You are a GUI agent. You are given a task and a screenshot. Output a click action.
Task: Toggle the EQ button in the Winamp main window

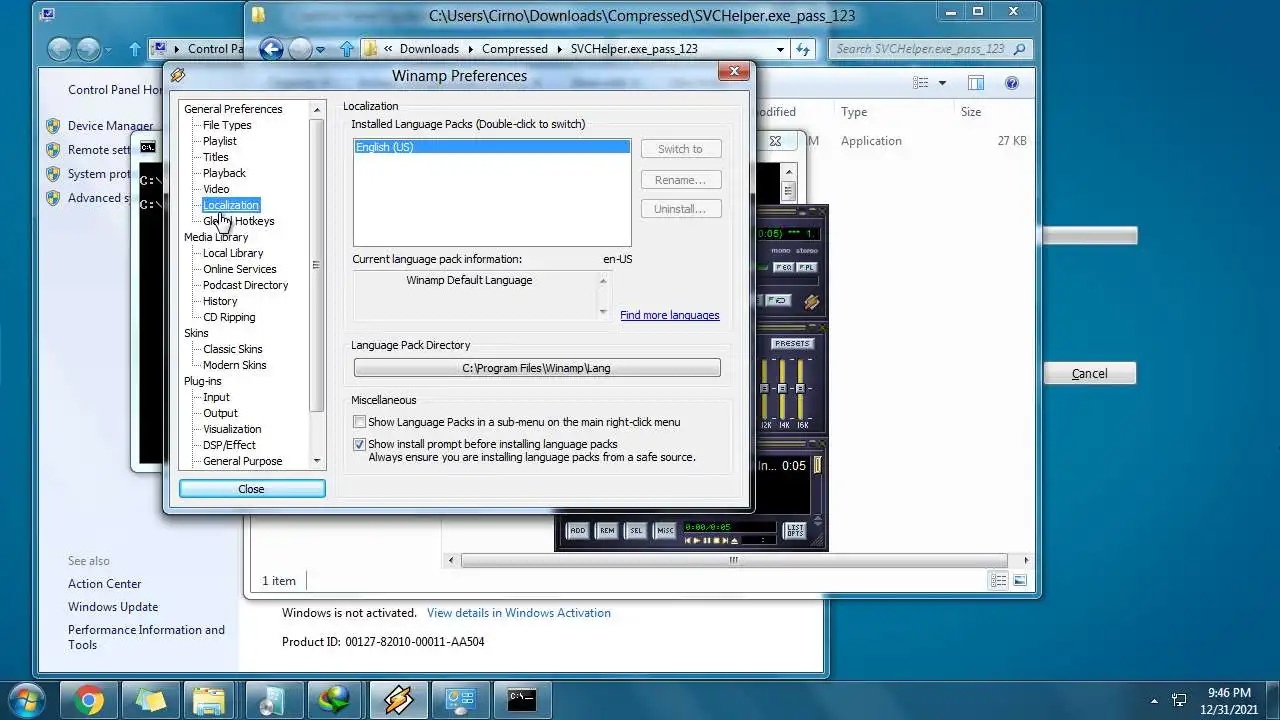point(783,267)
